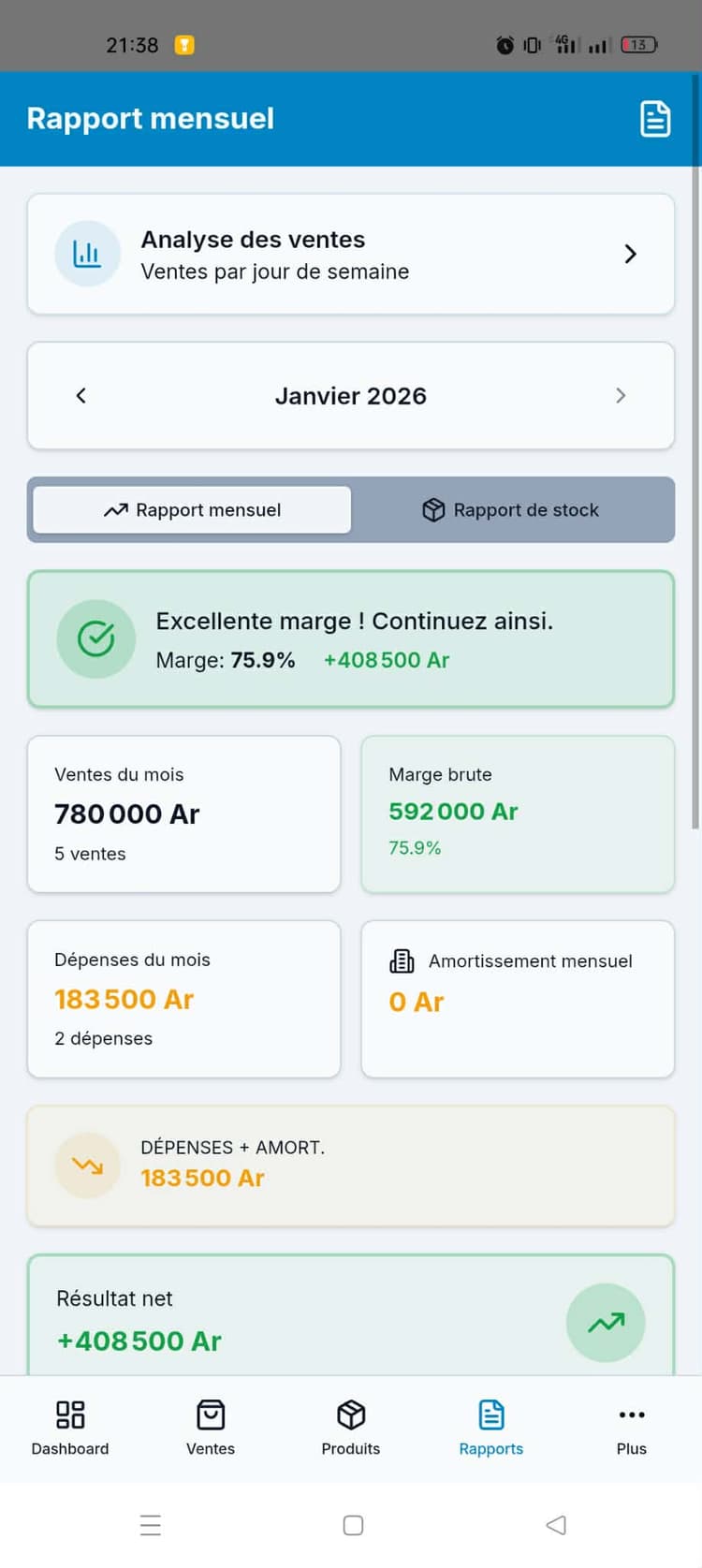Open the Dépenses du mois card
This screenshot has height=1568, width=702.
click(x=183, y=999)
